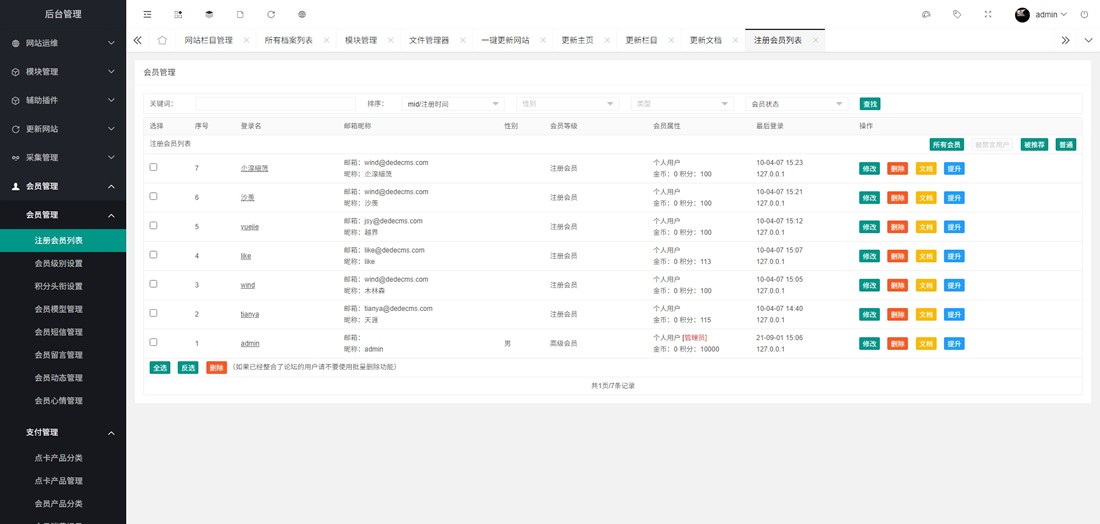Toggle the sidebar collapse icon
Screen dimensions: 1100x524
(147, 15)
